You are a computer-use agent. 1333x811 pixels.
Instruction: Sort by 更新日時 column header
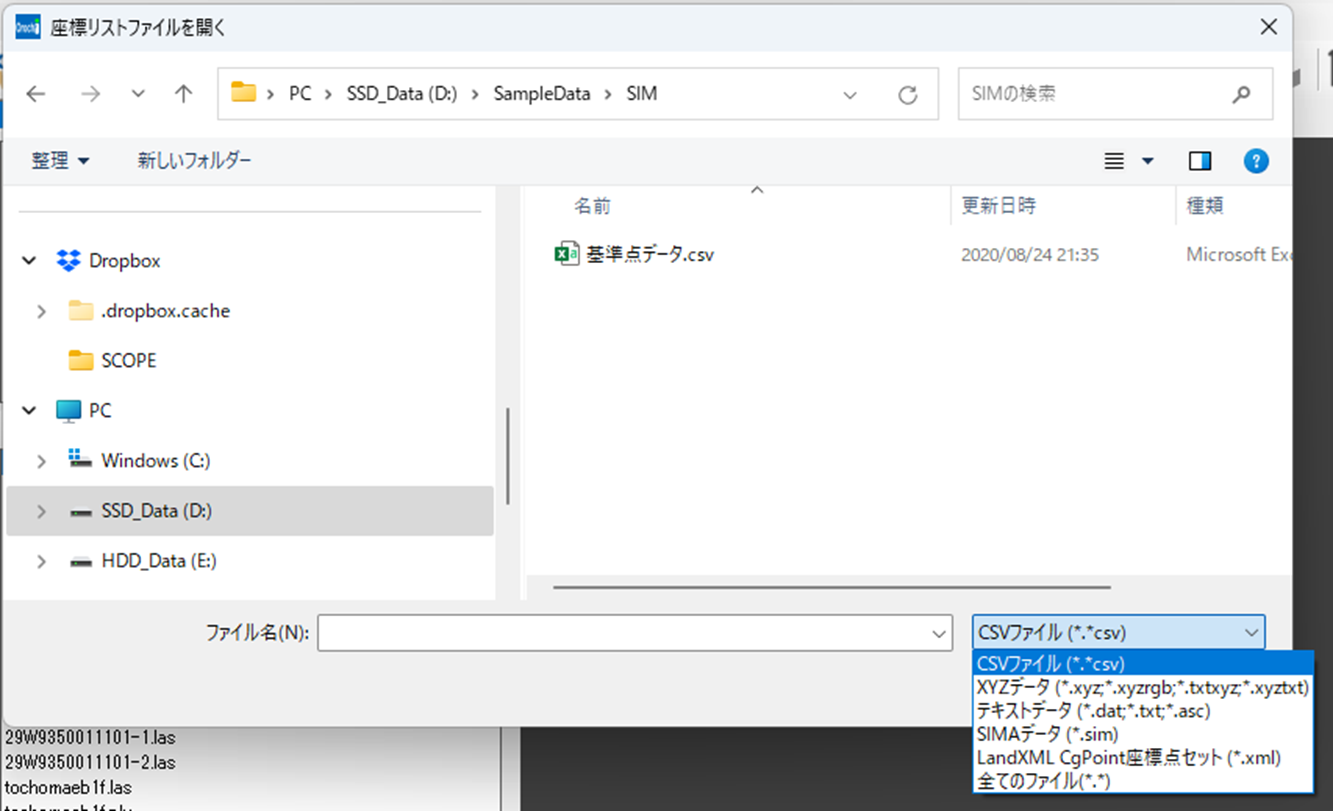coord(998,206)
